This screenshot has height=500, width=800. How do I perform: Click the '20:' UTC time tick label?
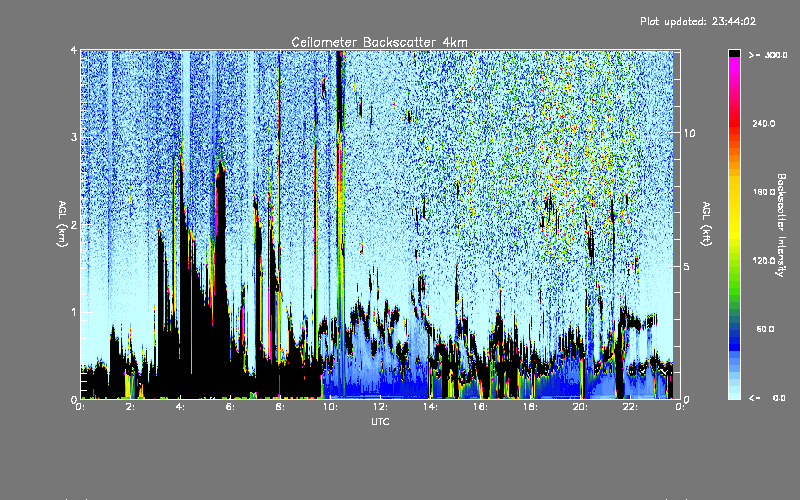580,407
